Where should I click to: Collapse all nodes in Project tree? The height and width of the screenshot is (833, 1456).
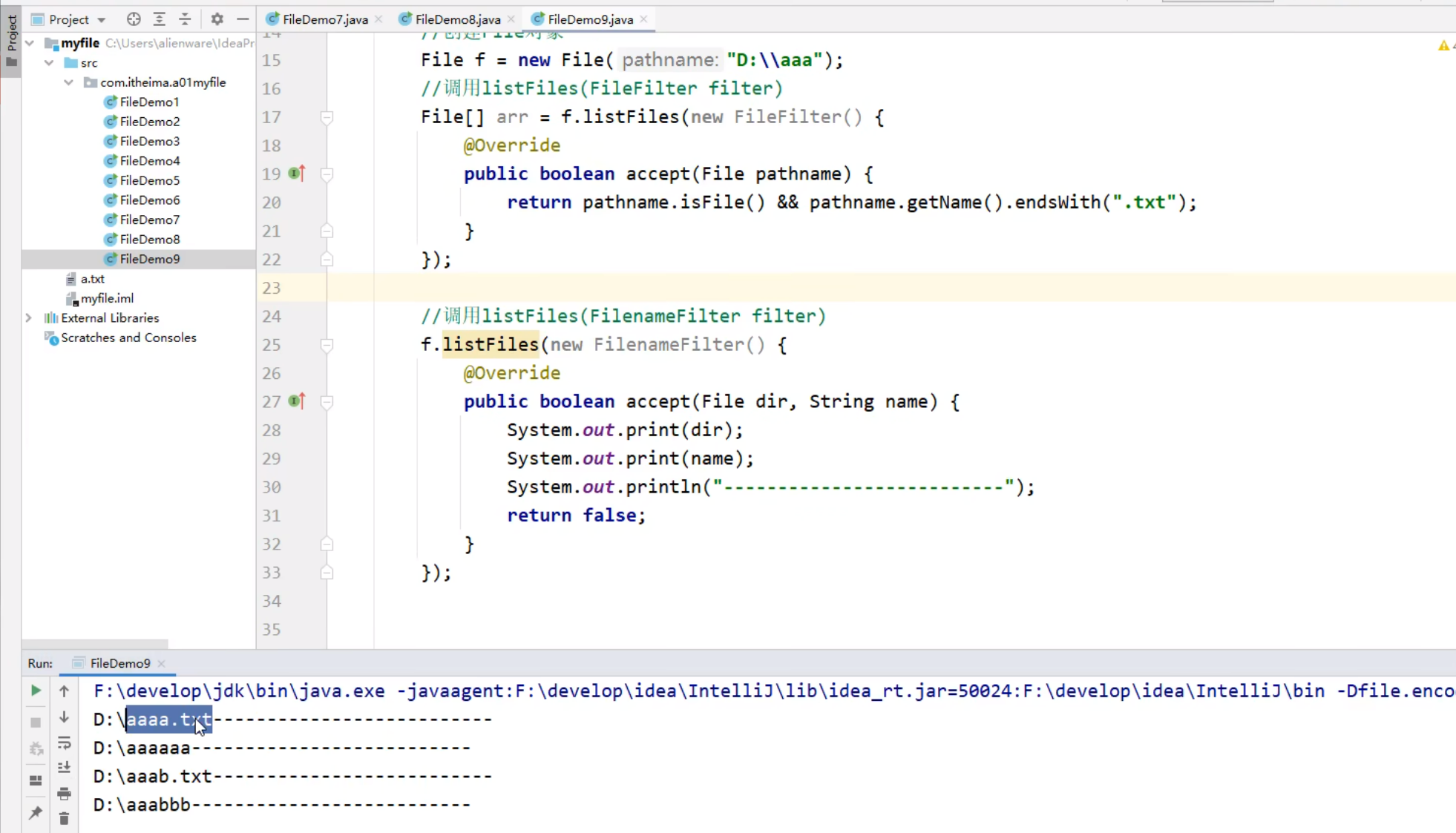click(x=186, y=19)
